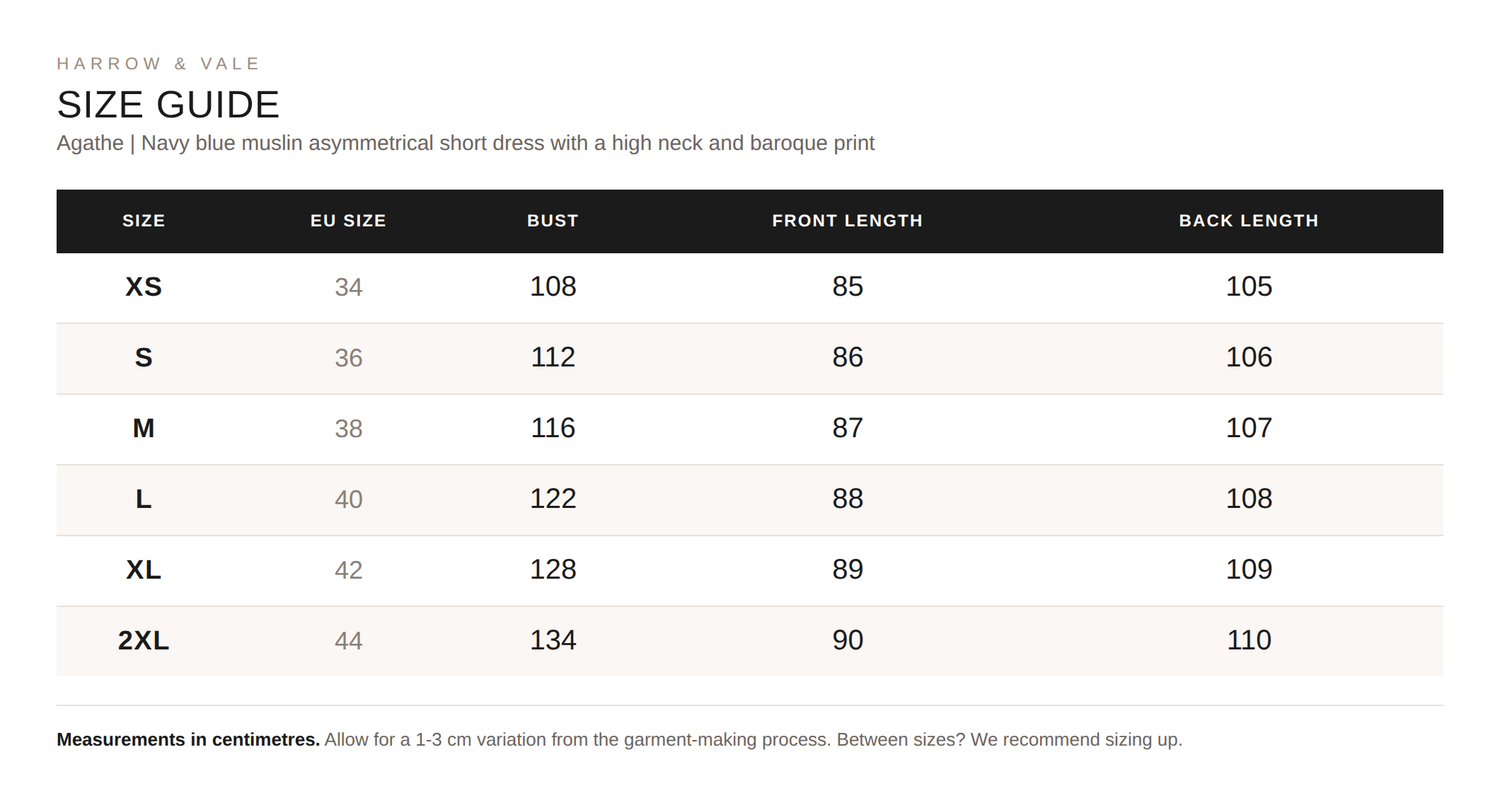
Task: Click the EU SIZE column header
Action: pos(348,221)
